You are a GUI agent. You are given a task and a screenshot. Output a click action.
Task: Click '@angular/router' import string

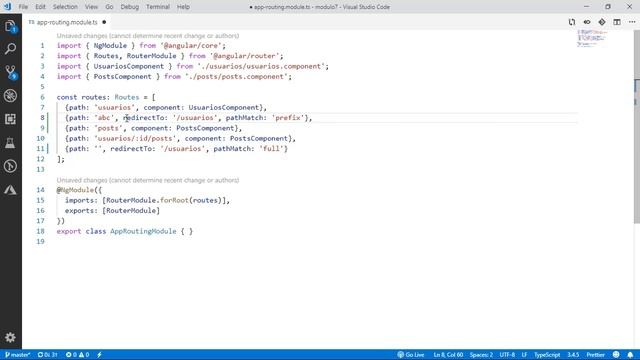coord(244,56)
